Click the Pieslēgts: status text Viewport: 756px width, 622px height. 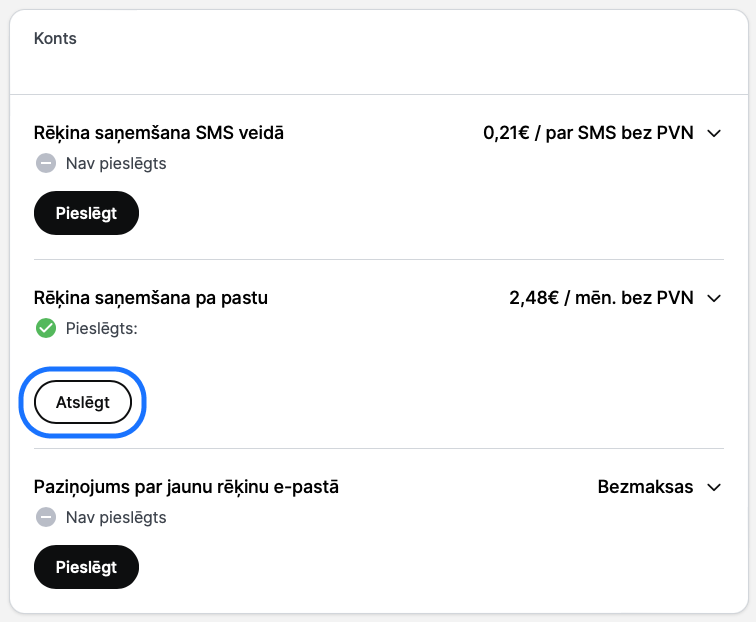(102, 328)
